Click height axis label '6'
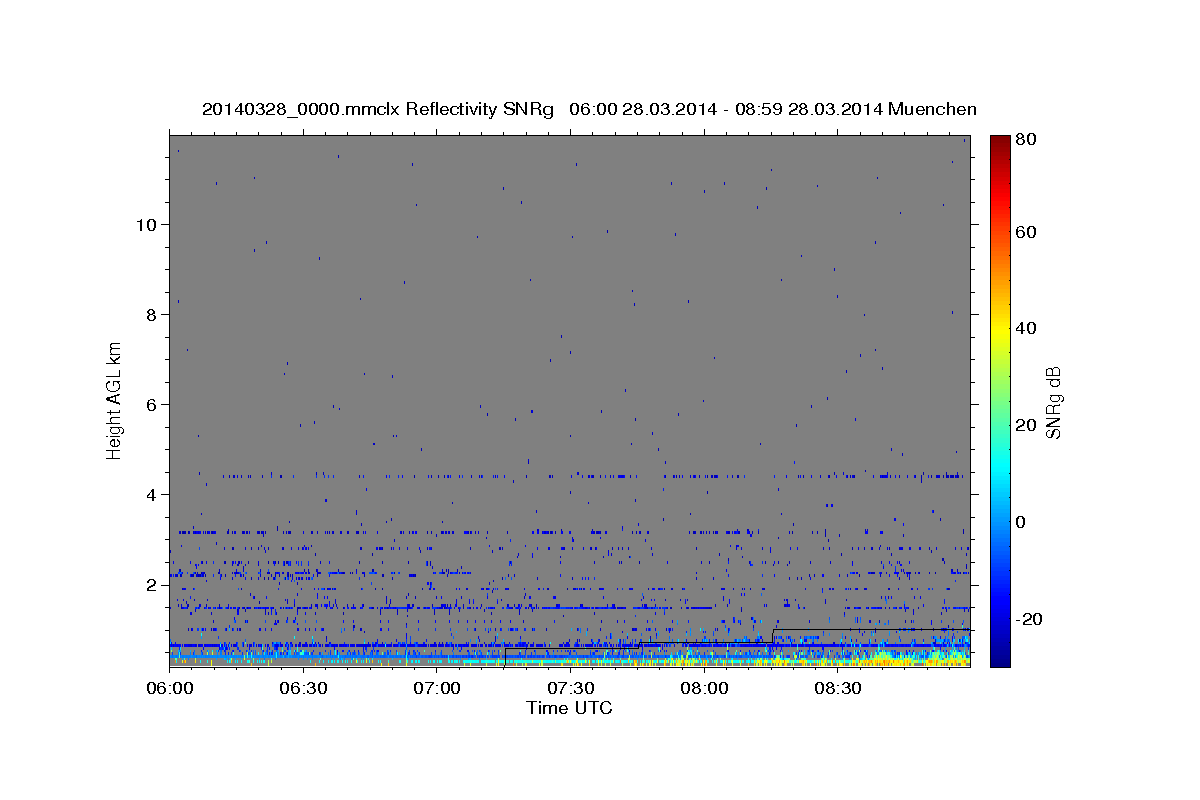The image size is (1200, 800). (150, 404)
